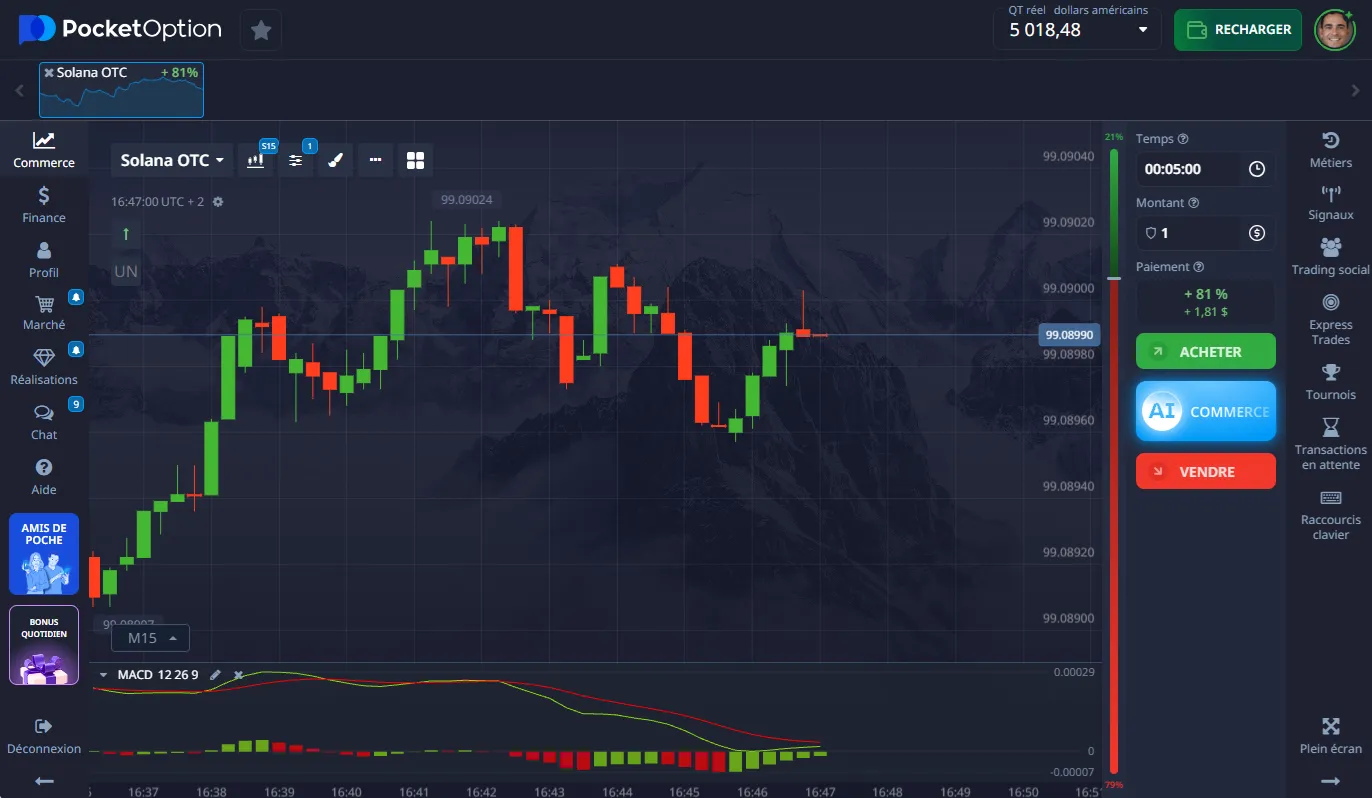The image size is (1372, 798).
Task: Open Express Trades panel
Action: [1330, 319]
